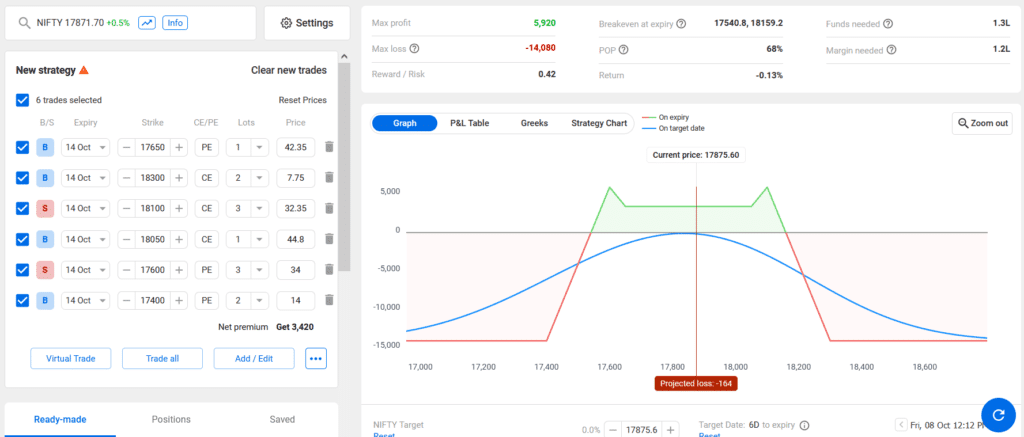Decrease NIFTY Target 17875.6 with minus

pos(613,430)
